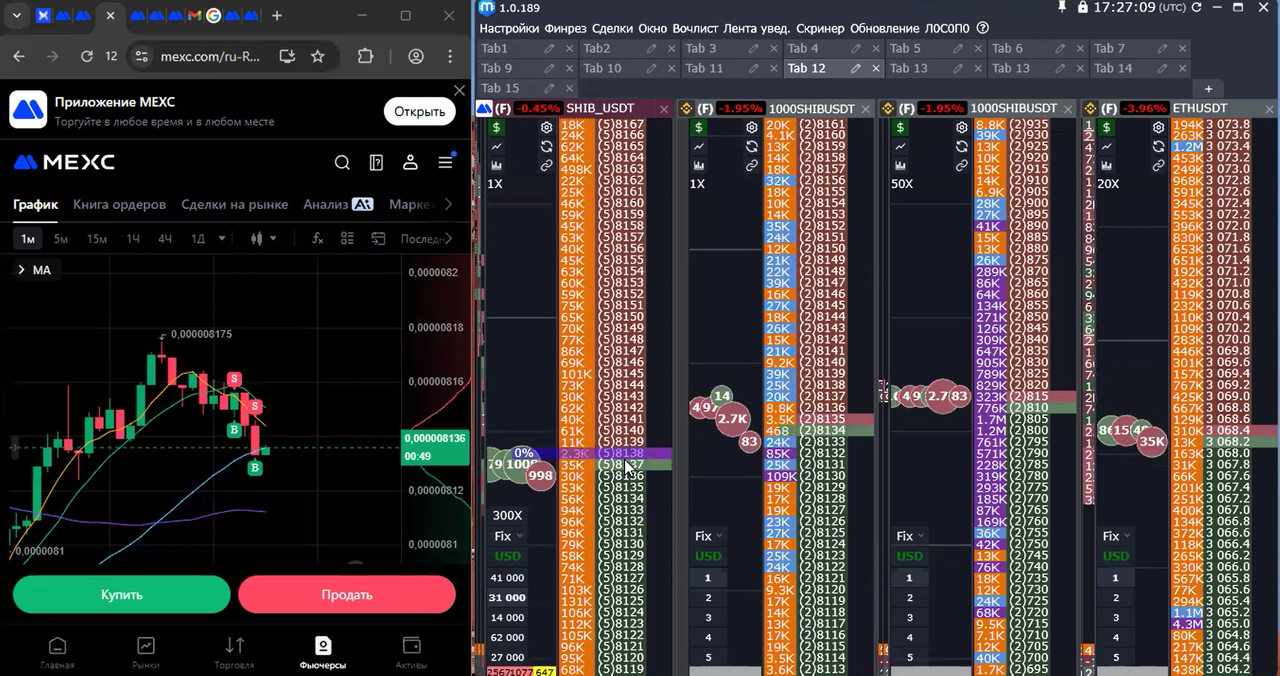Open settings gear in SHIB_USDT panel

coord(547,128)
